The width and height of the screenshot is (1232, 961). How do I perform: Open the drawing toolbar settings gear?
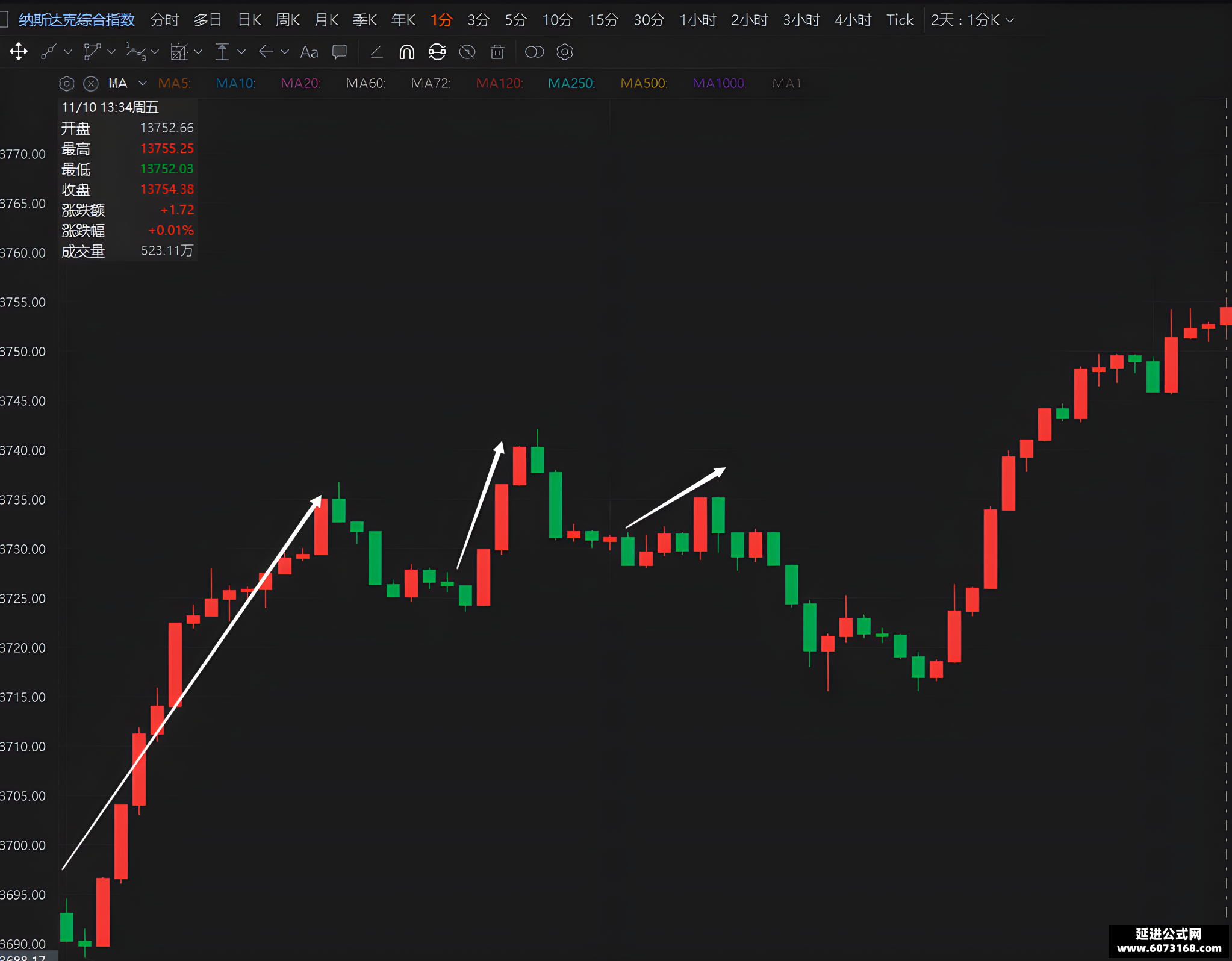pyautogui.click(x=564, y=52)
